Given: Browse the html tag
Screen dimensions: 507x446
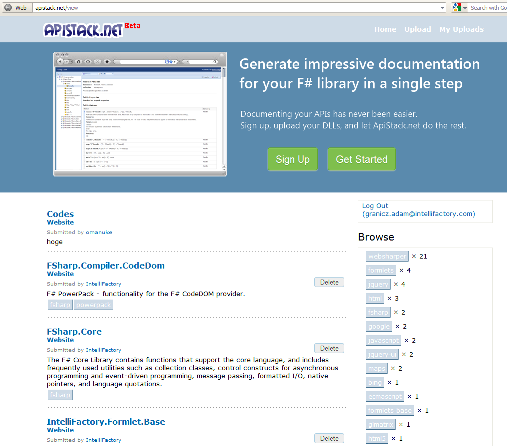Looking at the screenshot, I should click(375, 298).
